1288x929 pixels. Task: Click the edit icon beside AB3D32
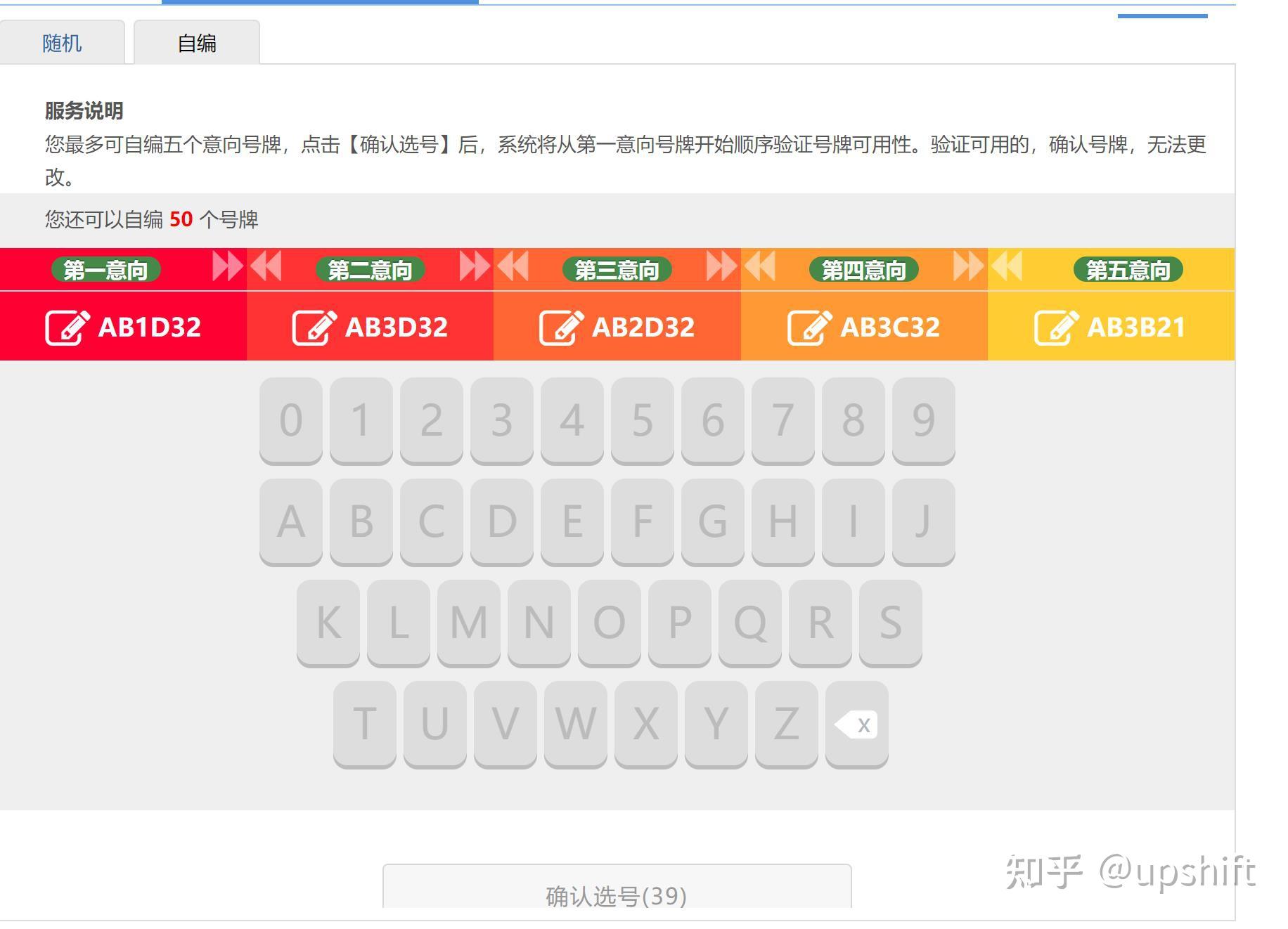tap(314, 327)
